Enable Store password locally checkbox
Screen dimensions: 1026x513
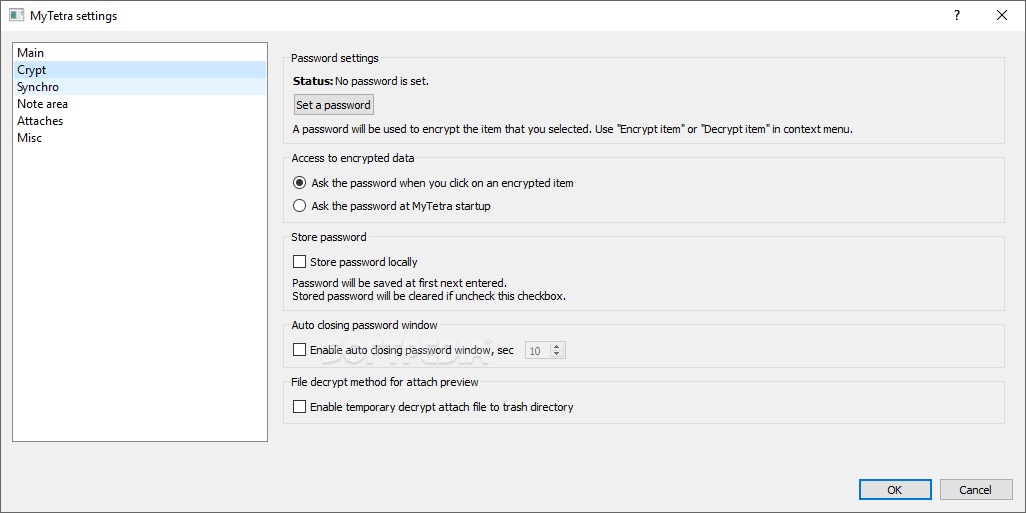[x=355, y=262]
